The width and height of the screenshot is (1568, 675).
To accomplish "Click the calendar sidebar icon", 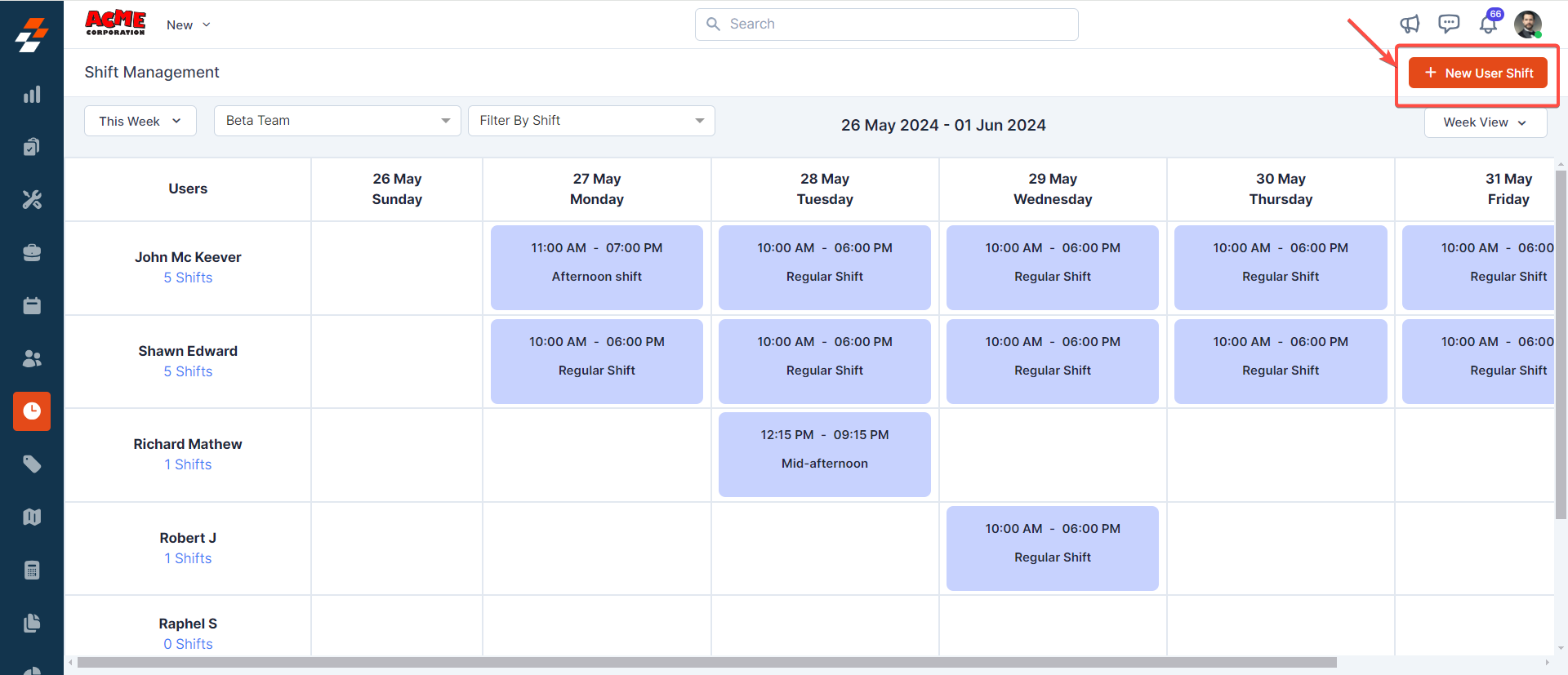I will tap(32, 306).
